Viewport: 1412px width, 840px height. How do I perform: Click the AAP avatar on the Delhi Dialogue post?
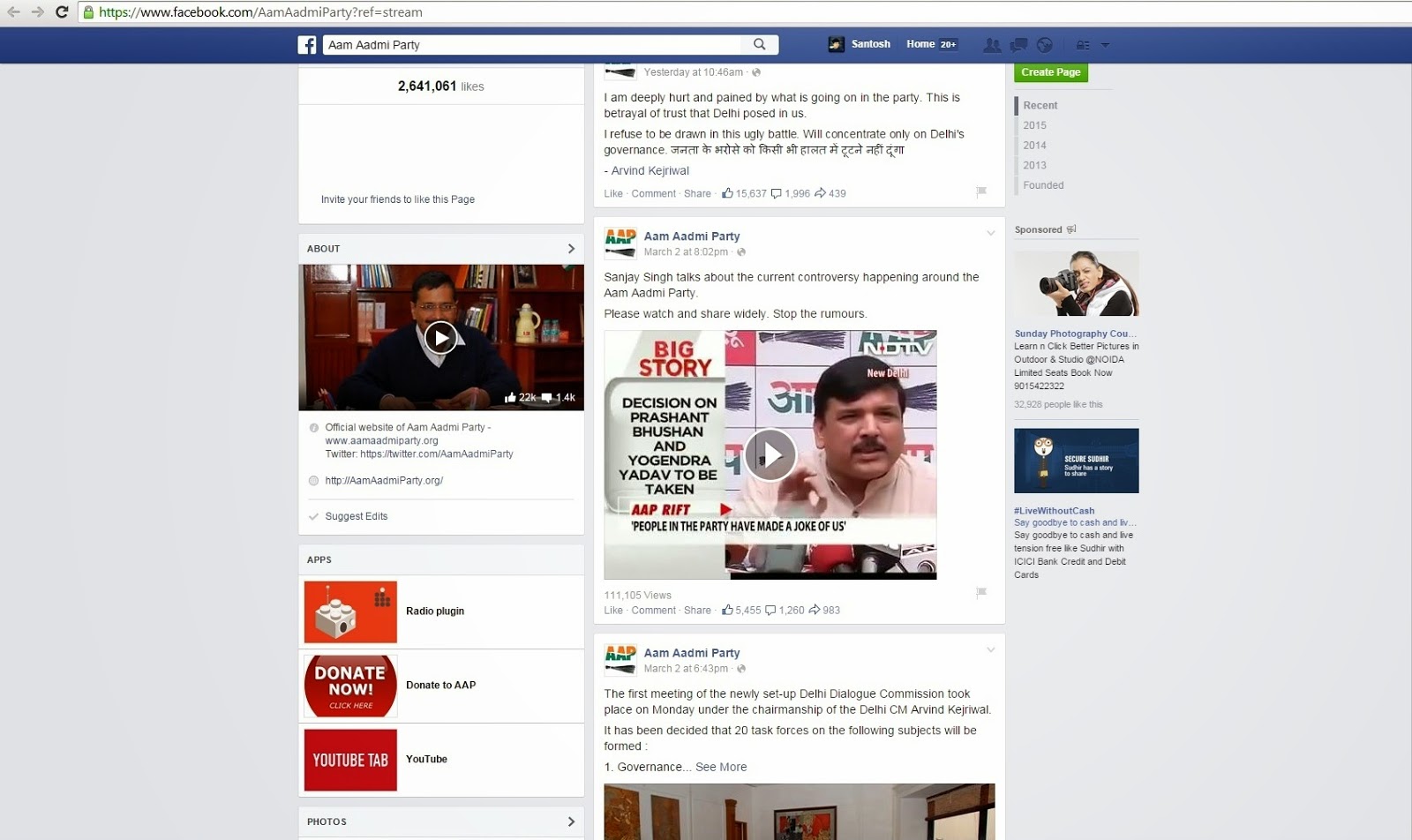coord(620,659)
